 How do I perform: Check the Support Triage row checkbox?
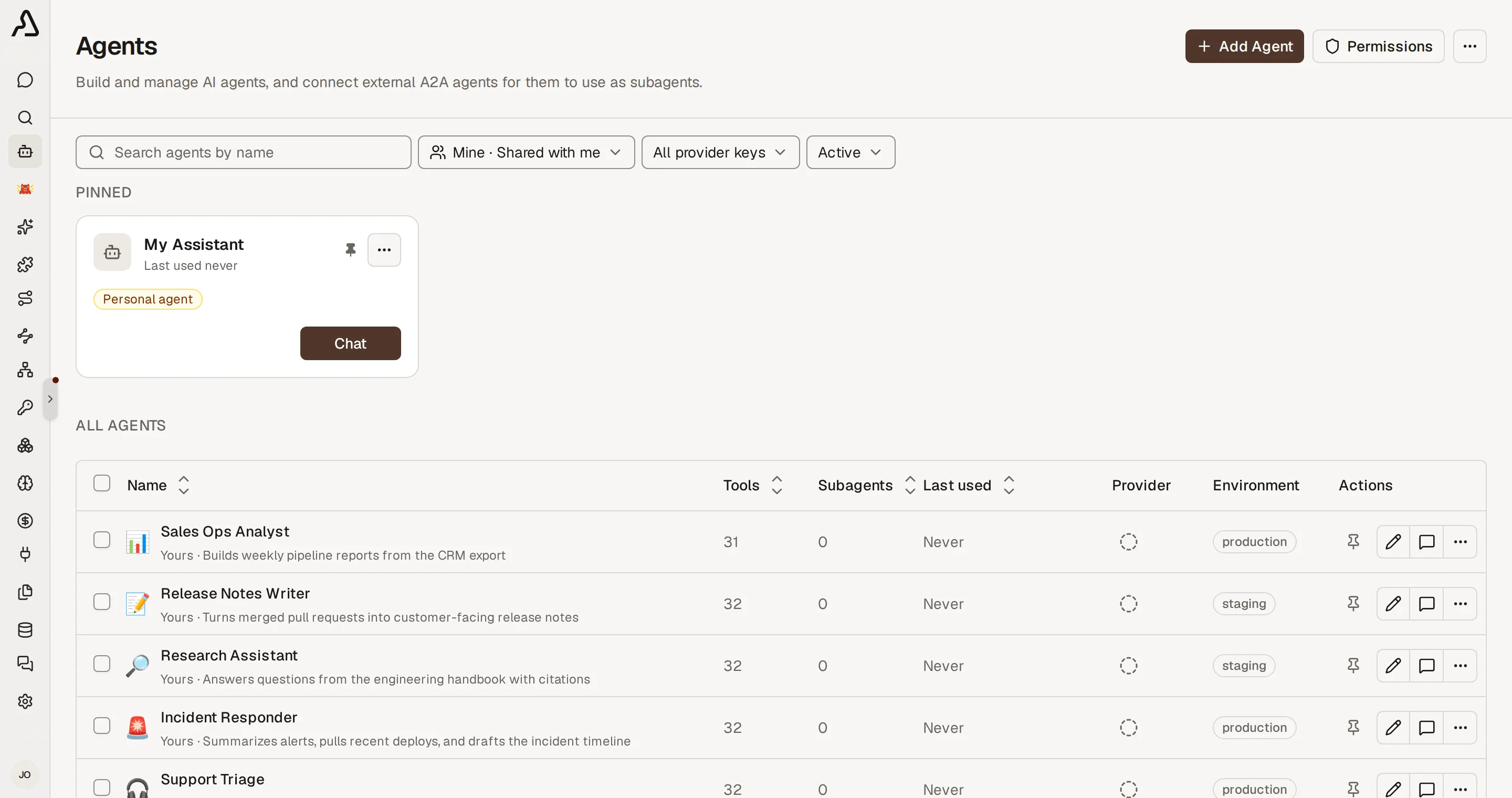[101, 787]
